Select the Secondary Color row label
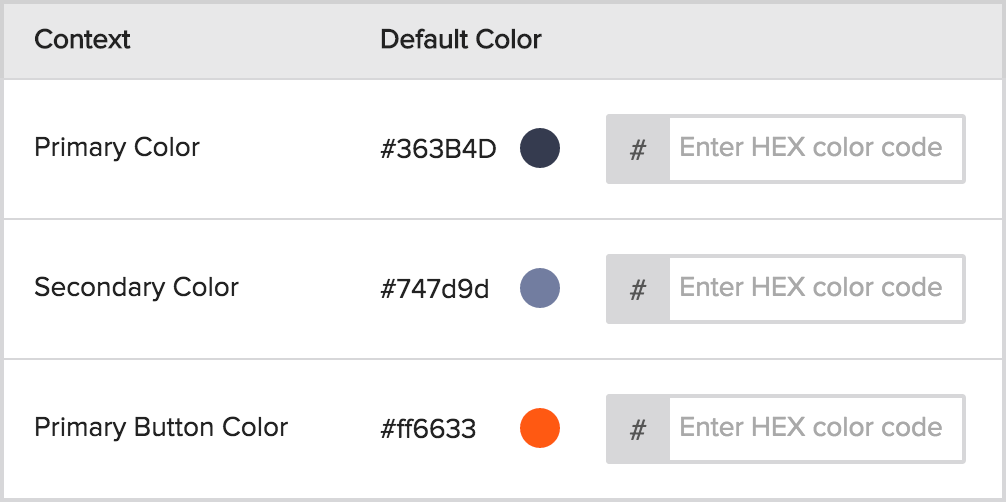 click(x=136, y=288)
